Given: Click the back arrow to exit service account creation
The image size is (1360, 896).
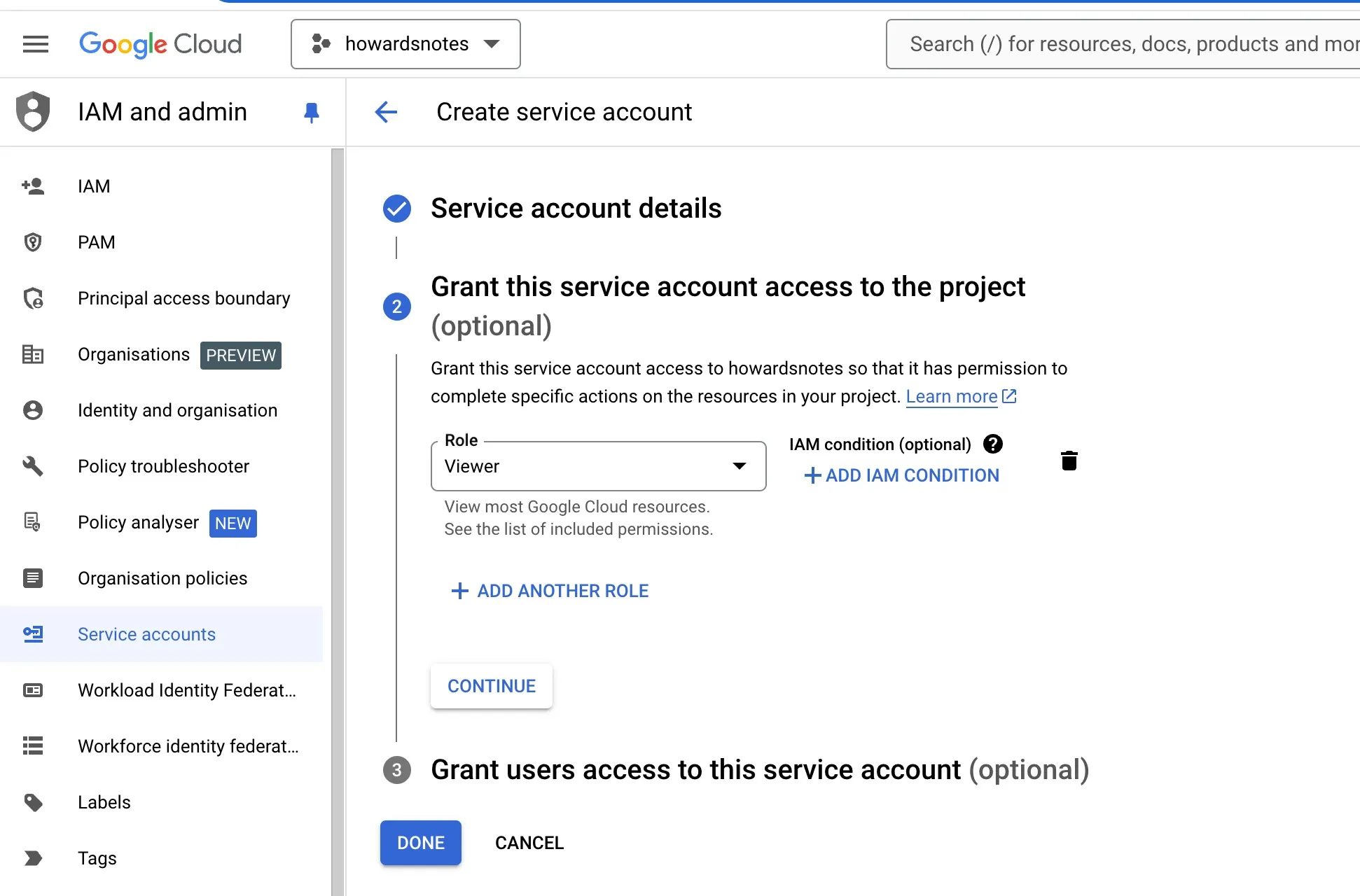Looking at the screenshot, I should point(386,112).
